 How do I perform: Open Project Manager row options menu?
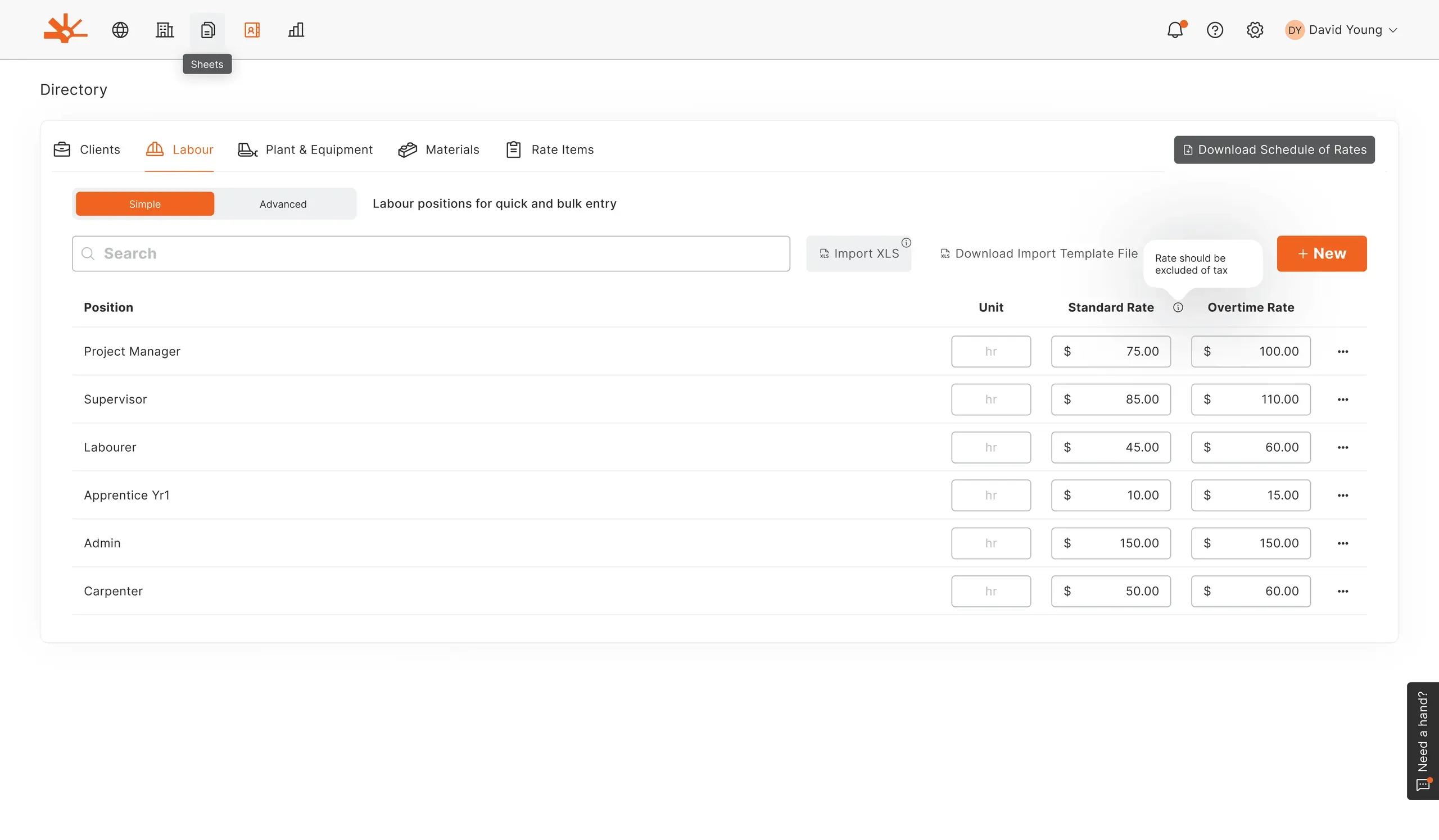coord(1342,352)
